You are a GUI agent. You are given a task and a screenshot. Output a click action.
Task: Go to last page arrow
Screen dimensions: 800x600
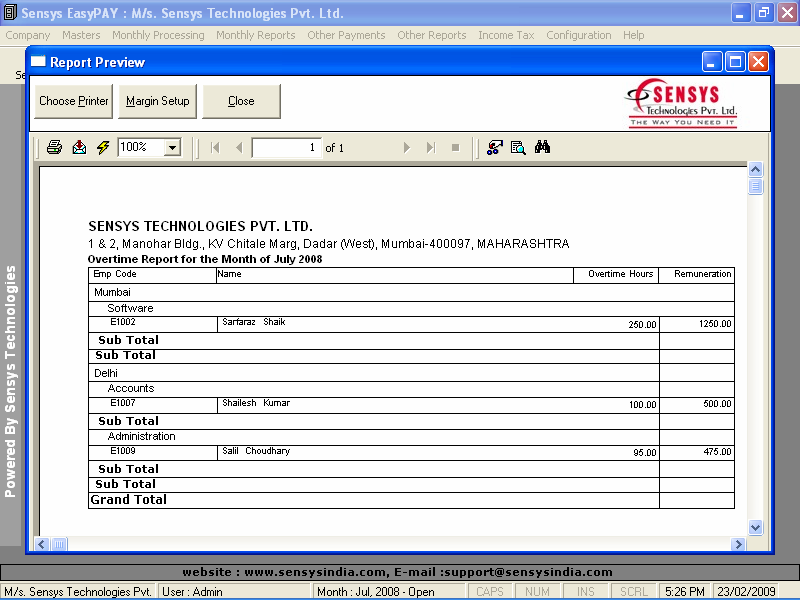(431, 148)
